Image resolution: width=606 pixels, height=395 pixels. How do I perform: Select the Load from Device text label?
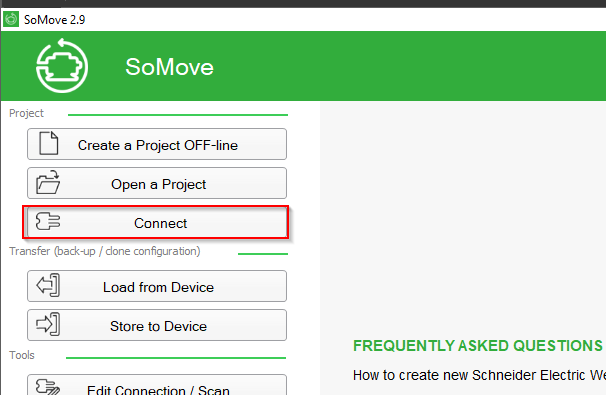click(x=158, y=287)
